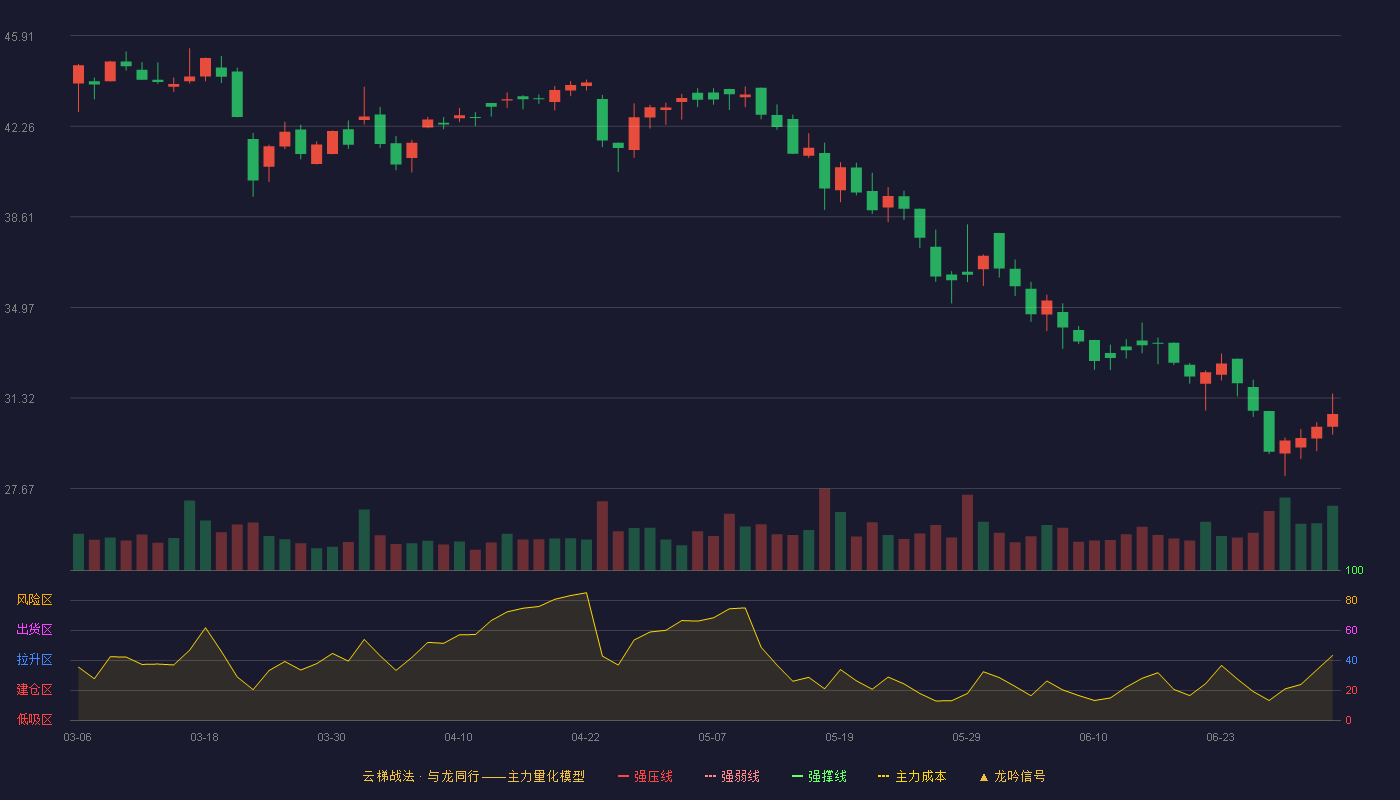
Task: Click the 04-22 date axis label
Action: (585, 737)
